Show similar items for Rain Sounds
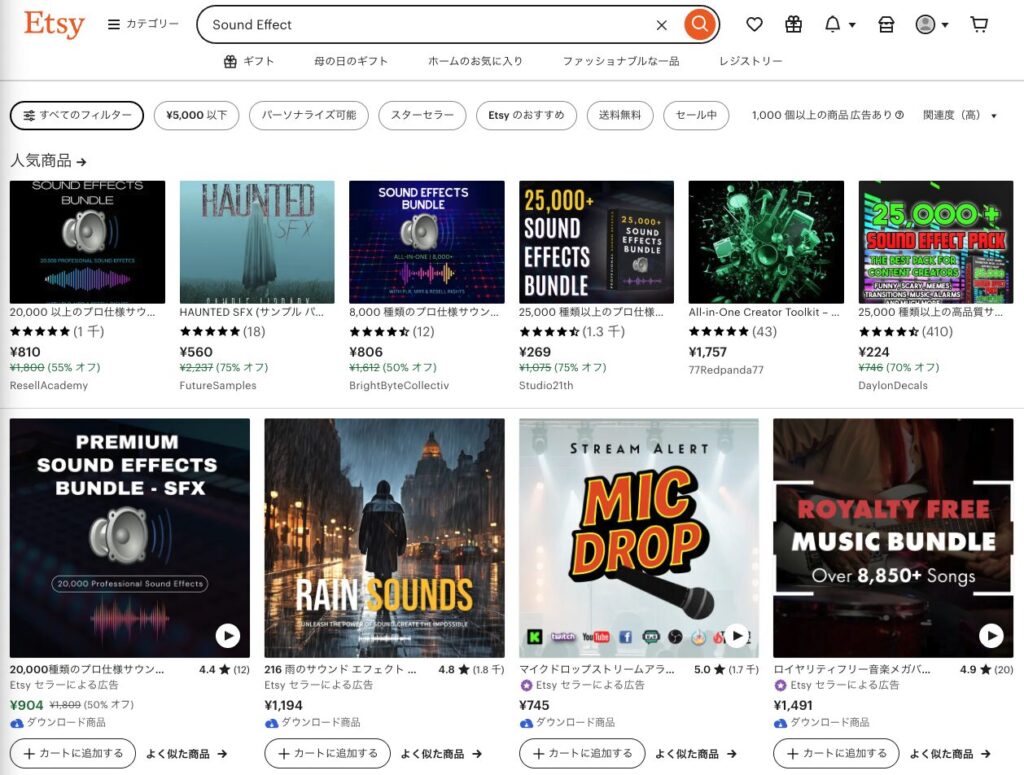The height and width of the screenshot is (775, 1024). (441, 753)
